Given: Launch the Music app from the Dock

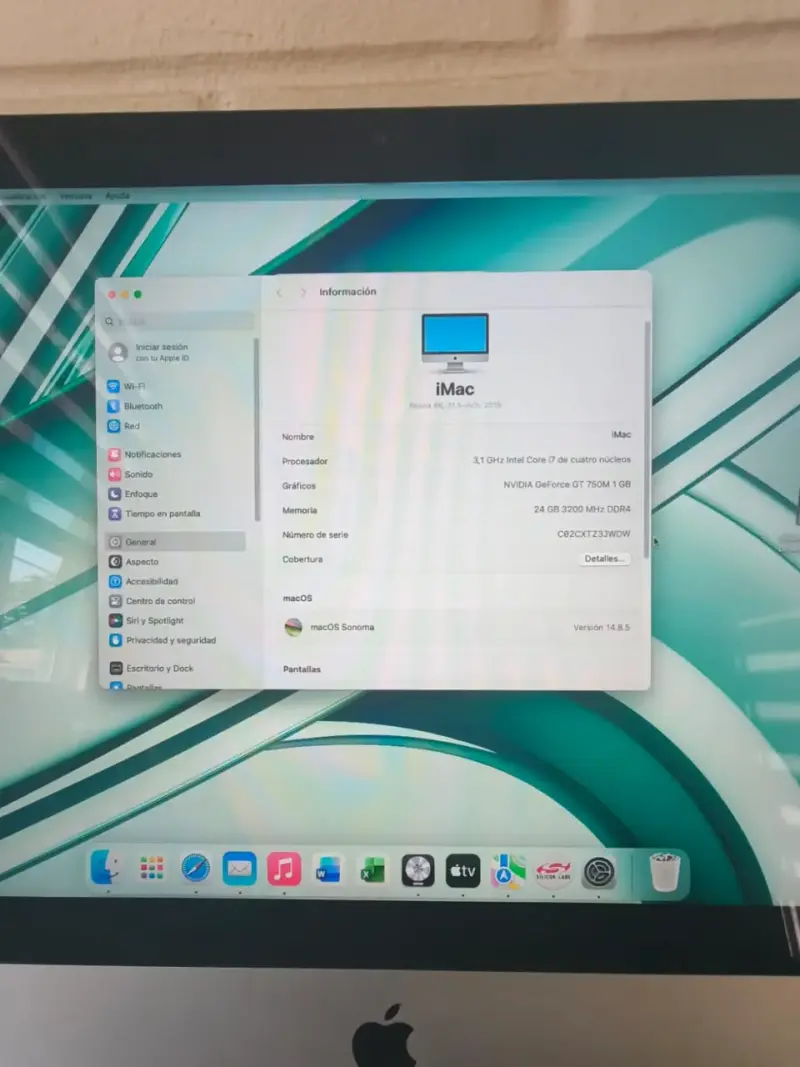Looking at the screenshot, I should point(284,869).
